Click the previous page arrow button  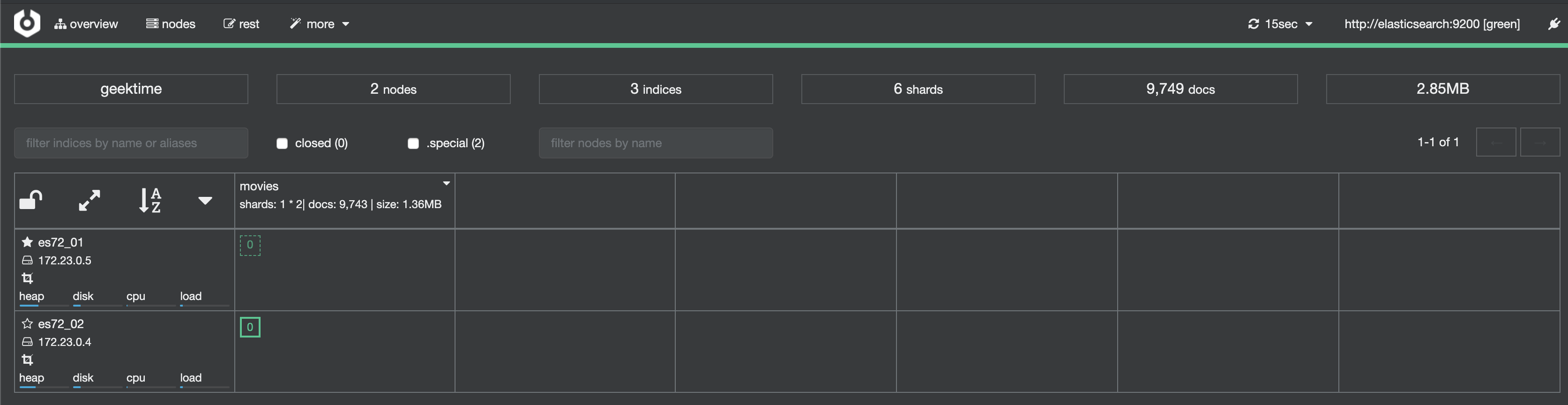click(x=1495, y=142)
